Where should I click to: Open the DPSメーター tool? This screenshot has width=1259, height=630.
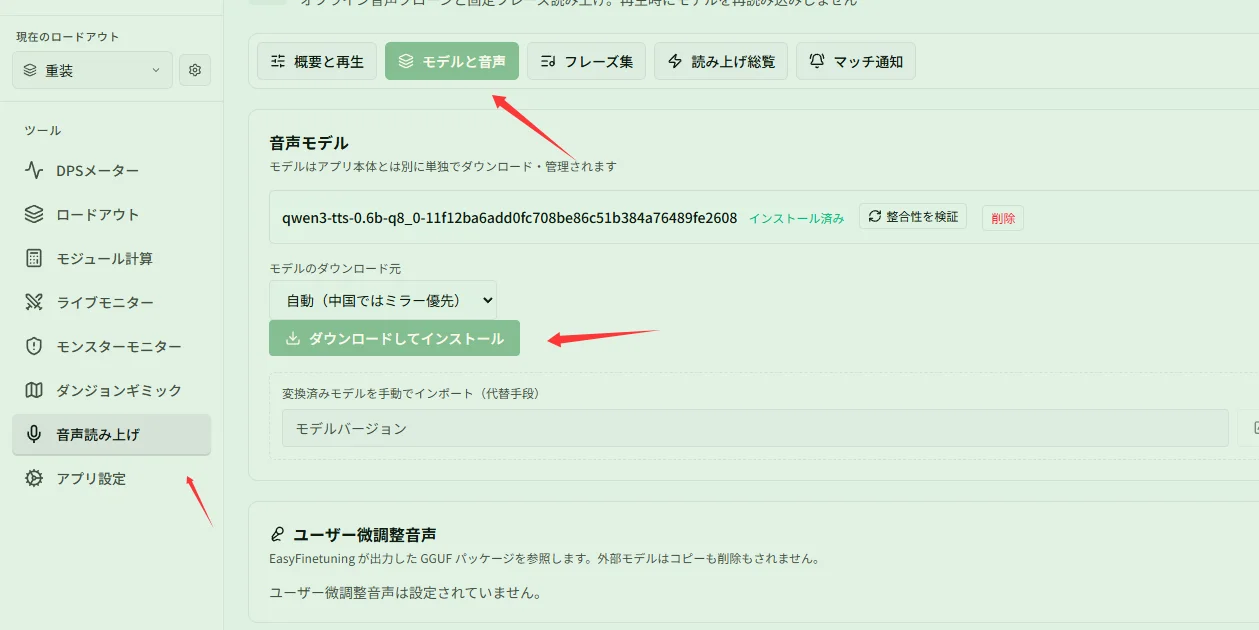click(x=111, y=171)
